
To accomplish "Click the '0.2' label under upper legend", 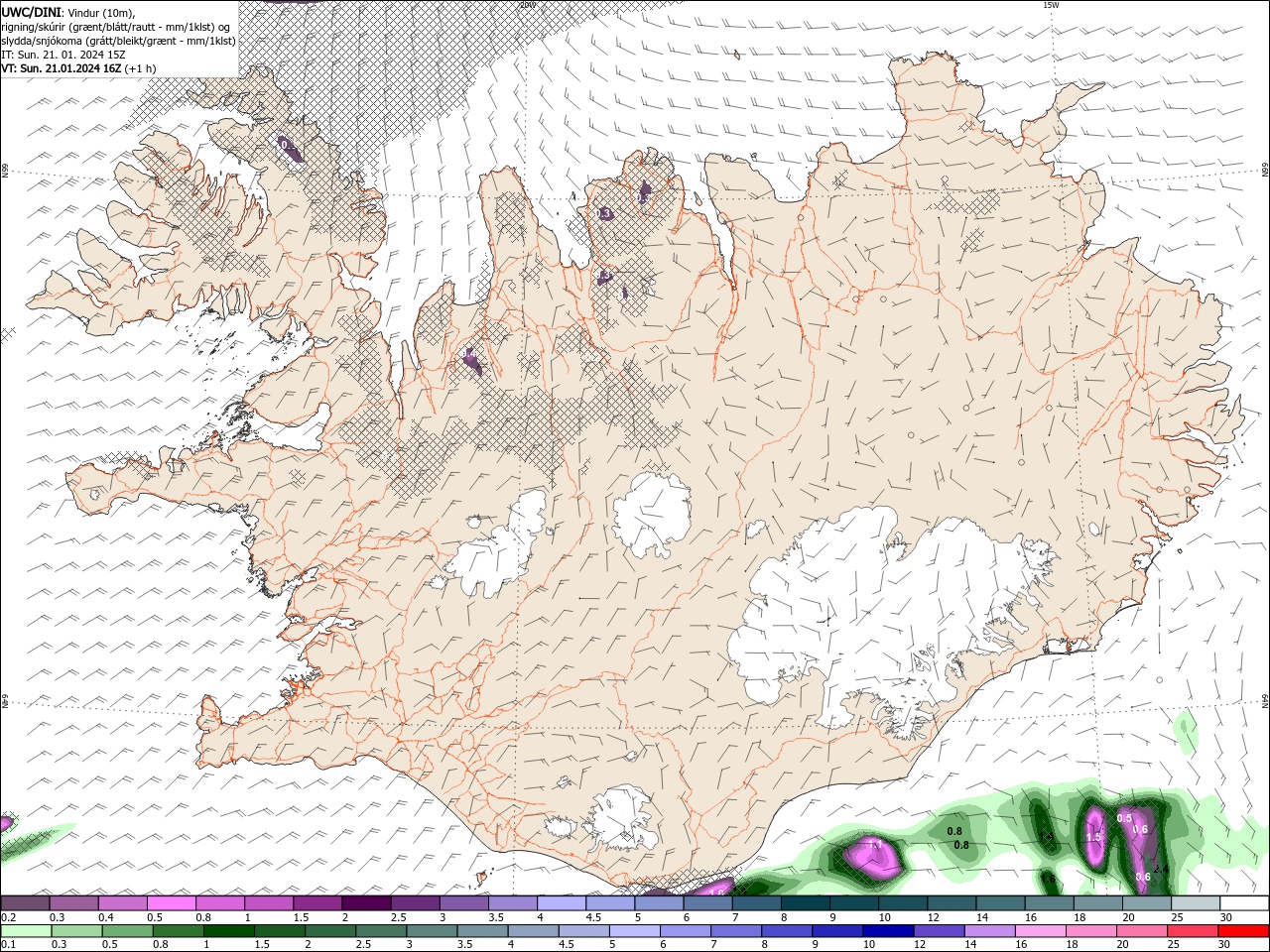I will click(7, 917).
